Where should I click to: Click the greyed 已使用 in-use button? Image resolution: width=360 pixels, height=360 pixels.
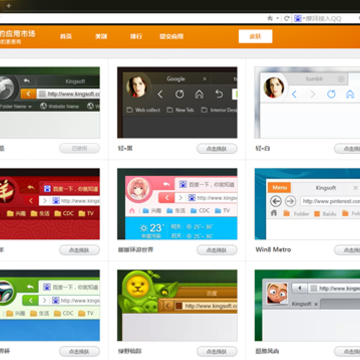pos(79,149)
